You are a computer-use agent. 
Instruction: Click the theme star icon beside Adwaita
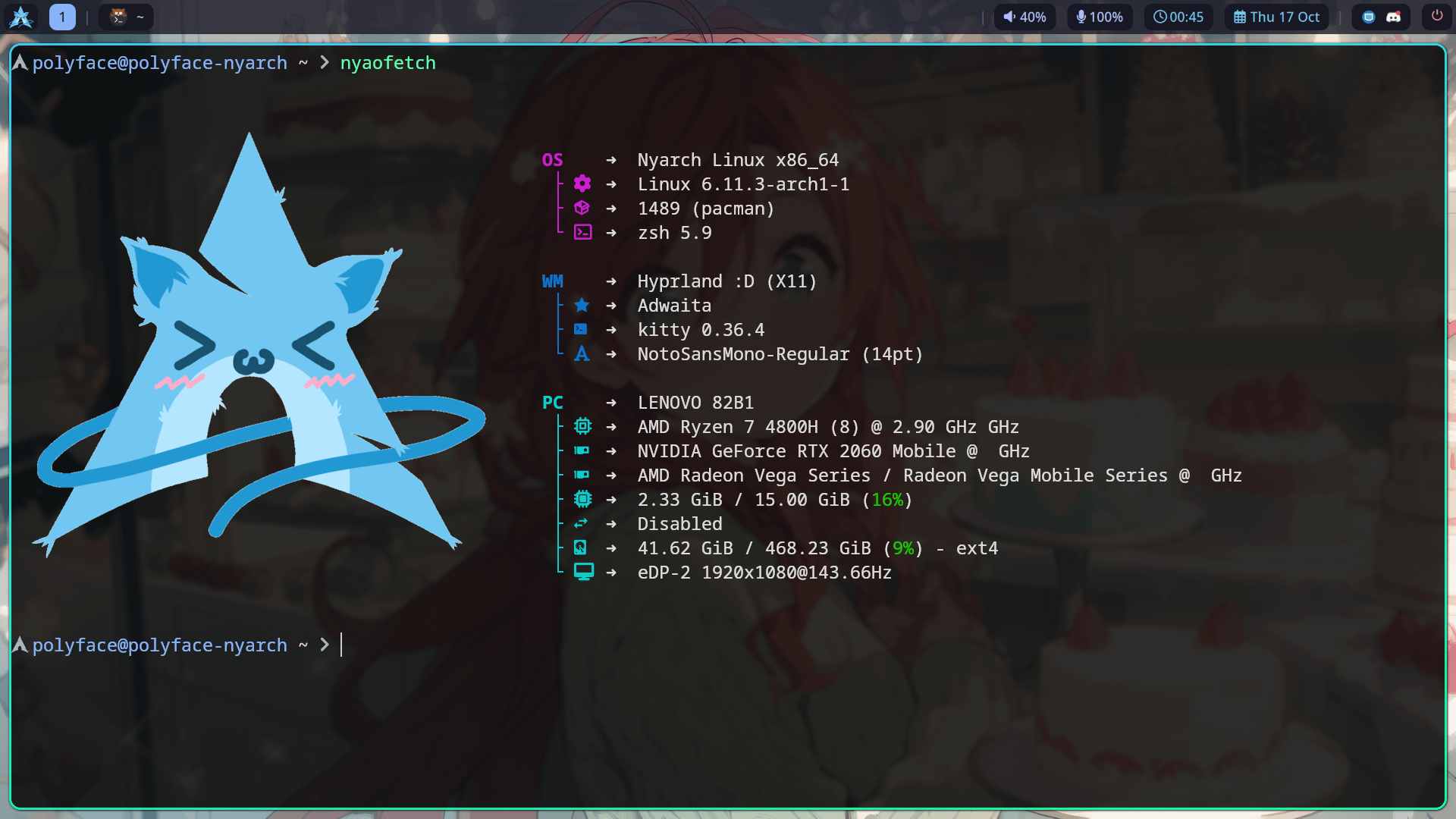pos(582,305)
